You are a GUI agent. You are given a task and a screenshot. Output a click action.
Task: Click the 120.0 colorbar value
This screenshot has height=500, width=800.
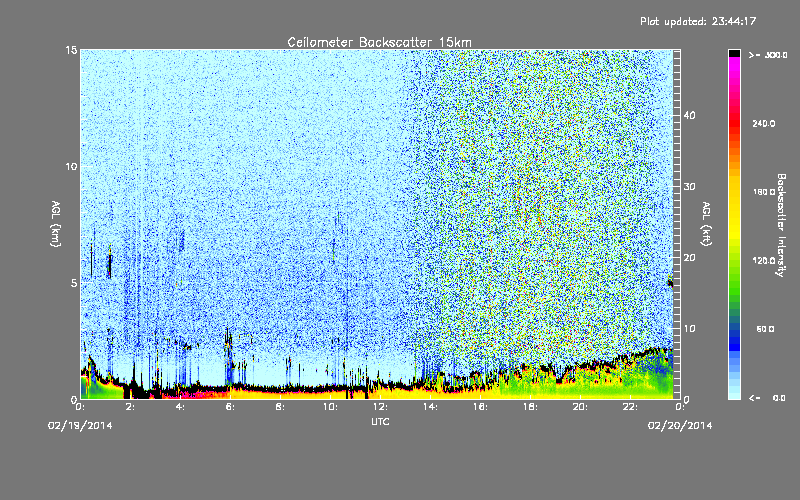coord(764,261)
